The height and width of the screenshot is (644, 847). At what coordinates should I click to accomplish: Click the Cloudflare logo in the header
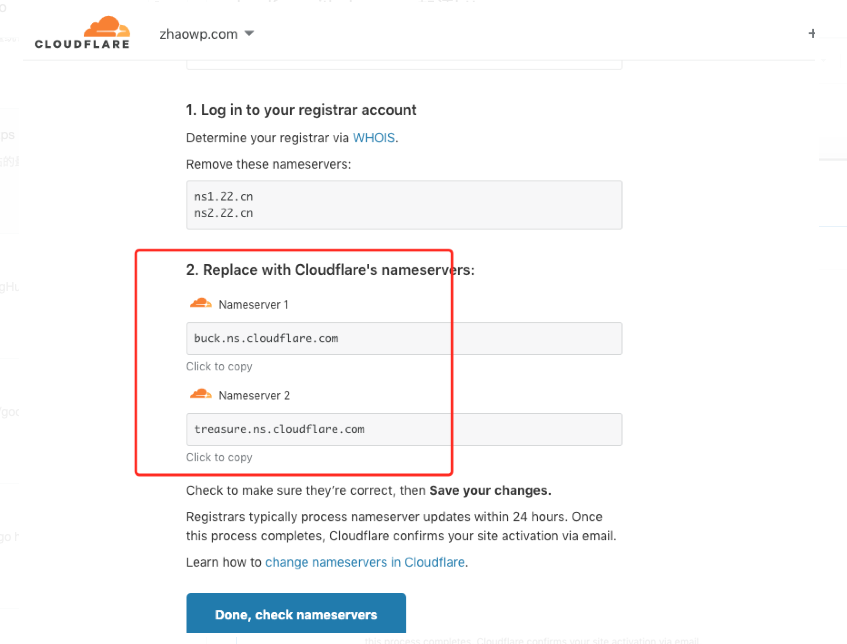coord(82,32)
